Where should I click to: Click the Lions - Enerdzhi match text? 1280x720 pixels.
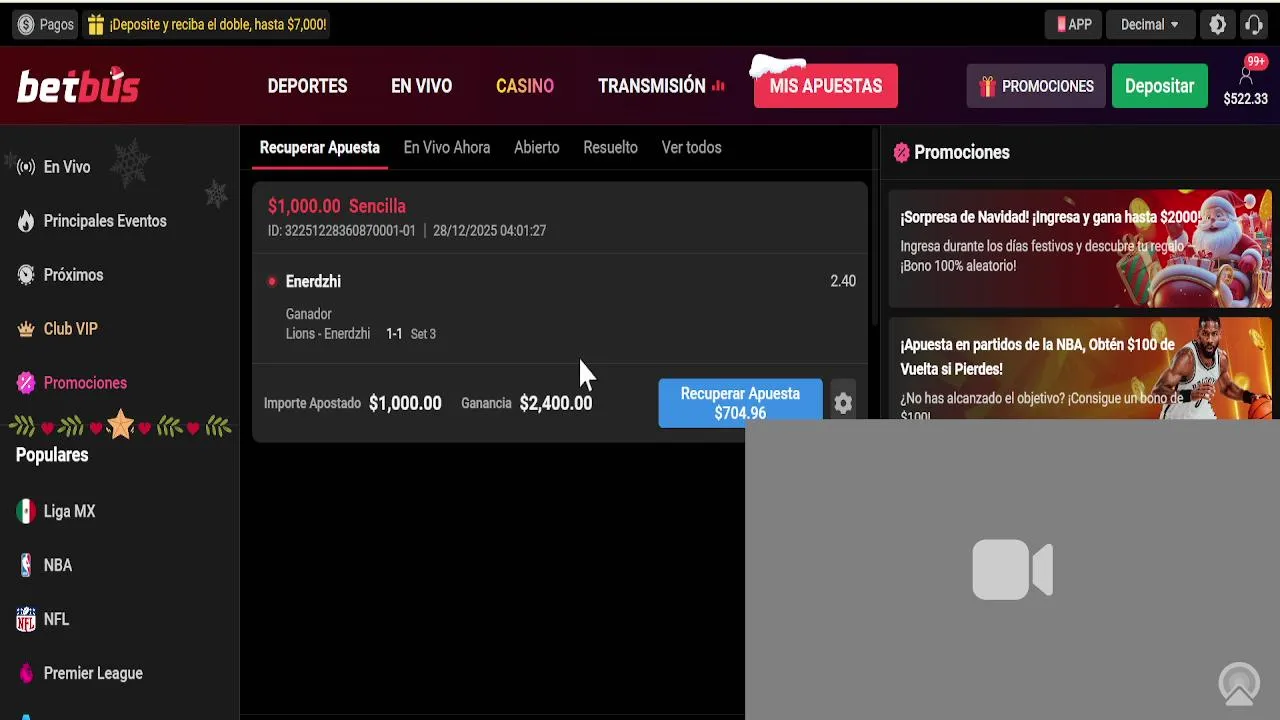(x=328, y=334)
